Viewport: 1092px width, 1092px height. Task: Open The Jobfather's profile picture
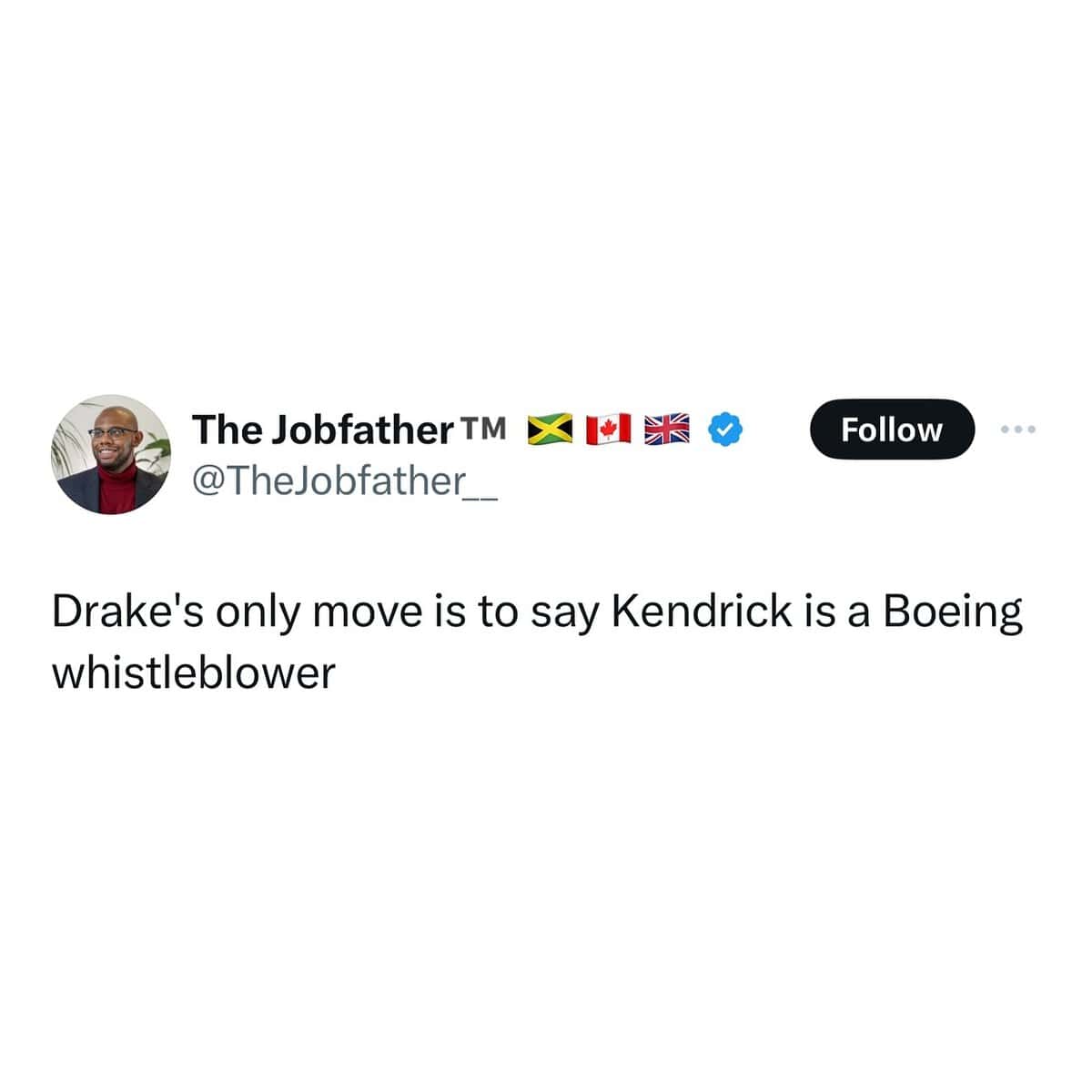click(x=111, y=454)
